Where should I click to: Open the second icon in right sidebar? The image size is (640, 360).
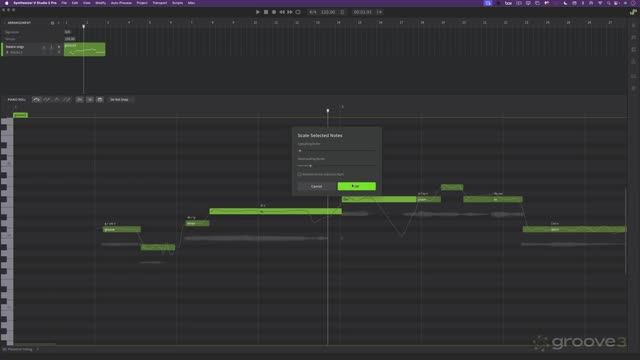tap(633, 38)
